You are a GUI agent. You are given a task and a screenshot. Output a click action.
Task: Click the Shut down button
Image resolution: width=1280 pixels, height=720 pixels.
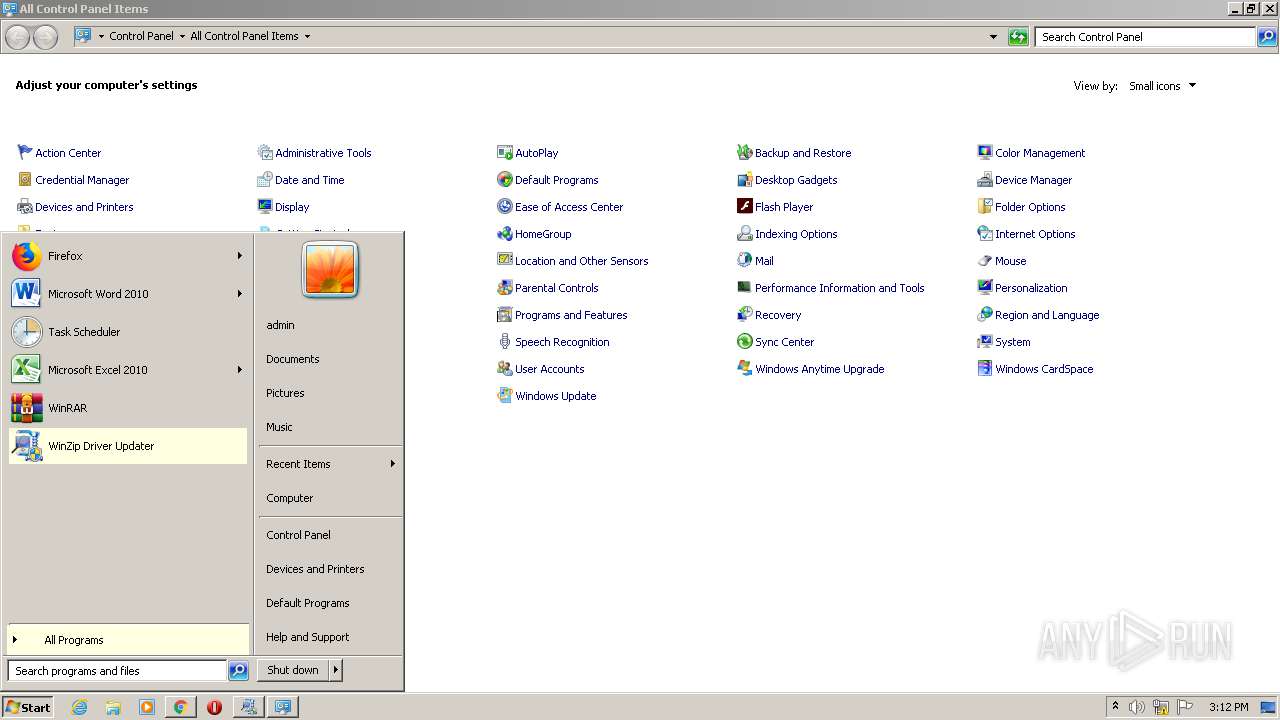click(293, 670)
